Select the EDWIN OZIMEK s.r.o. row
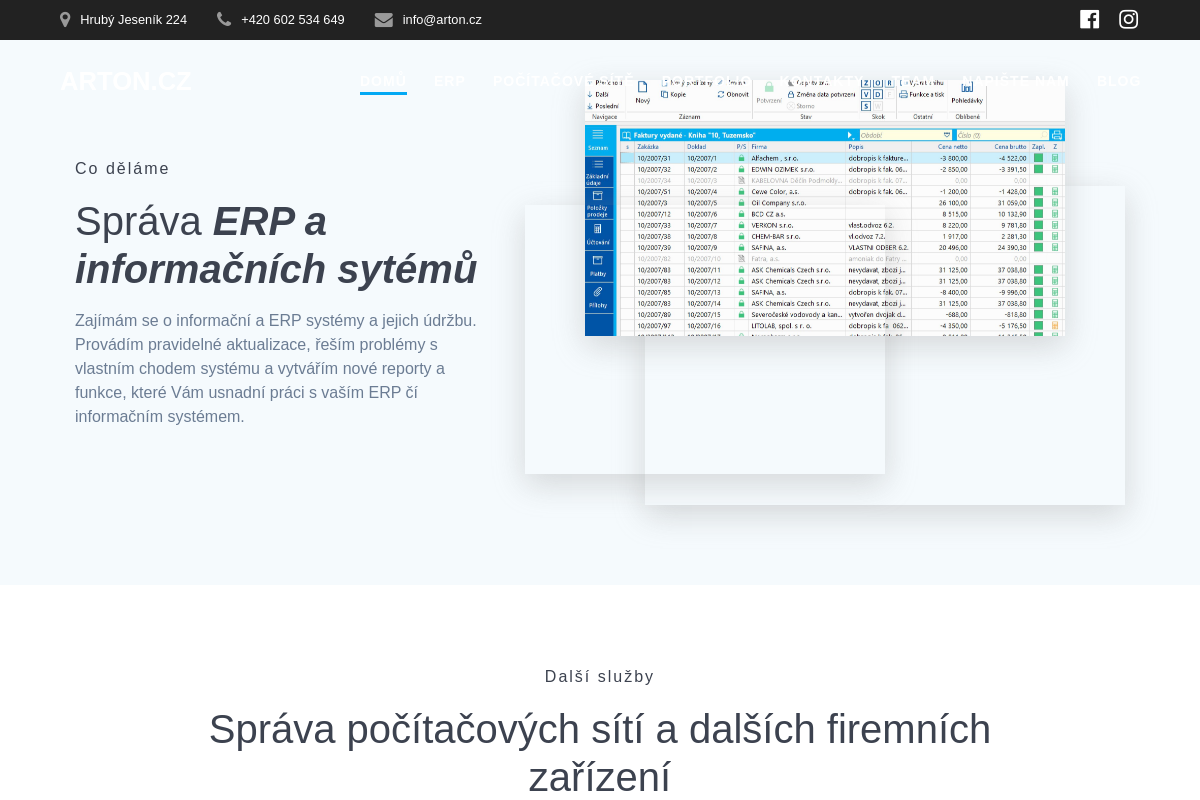Screen dimensions: 1200x800 pyautogui.click(x=842, y=169)
